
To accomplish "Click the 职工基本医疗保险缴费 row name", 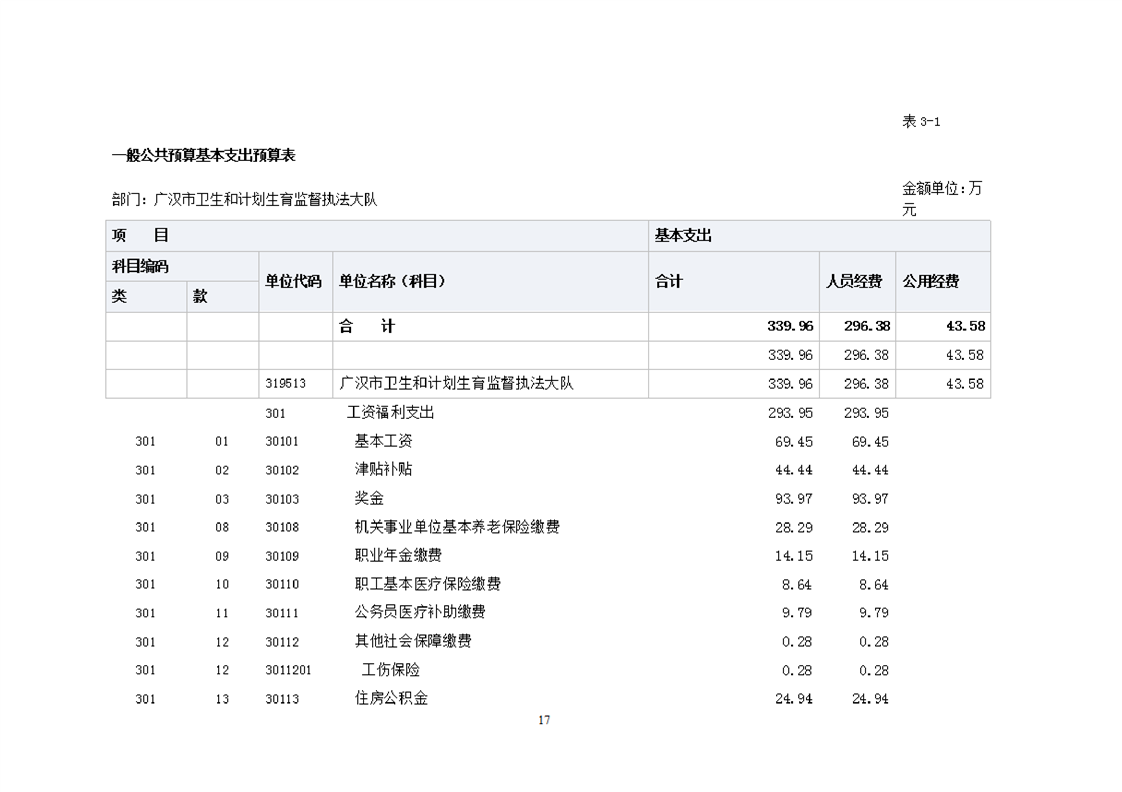I will coord(428,584).
